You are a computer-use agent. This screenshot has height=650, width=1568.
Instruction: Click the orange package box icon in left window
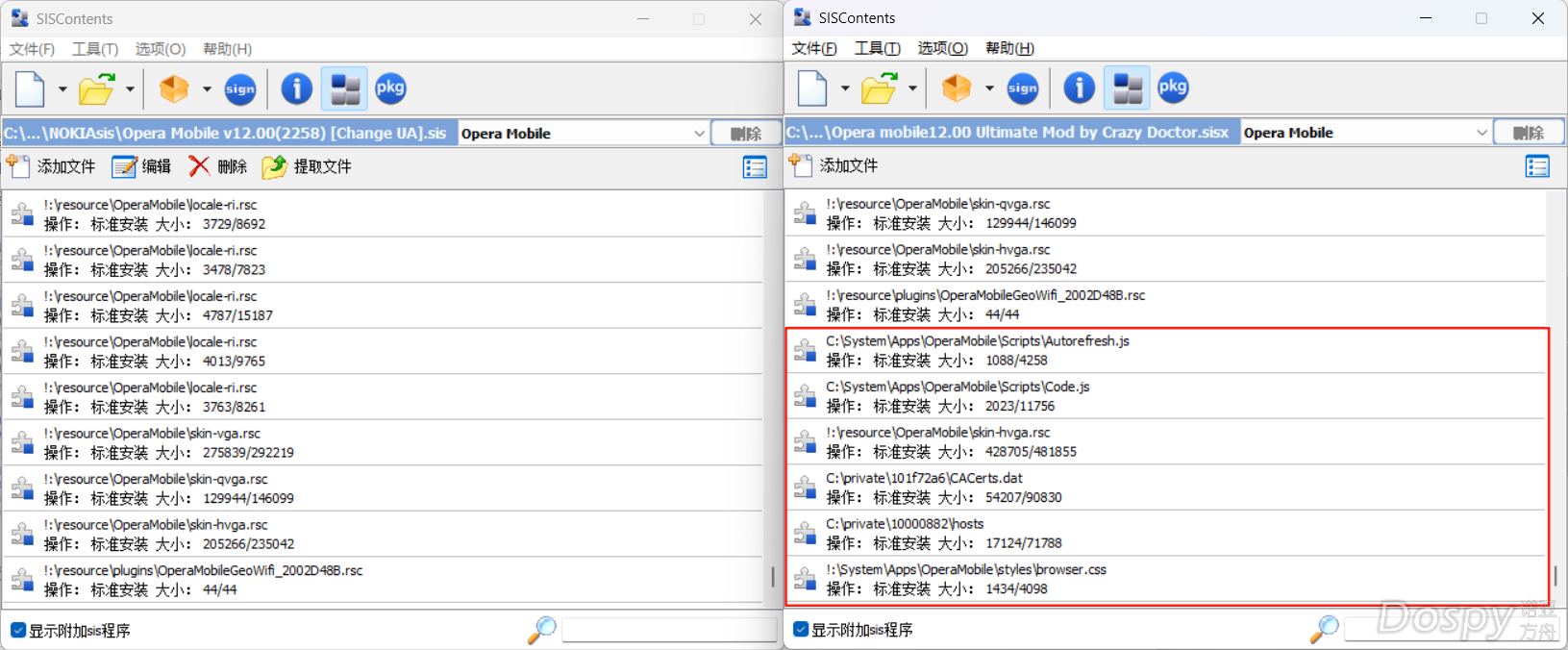(174, 89)
